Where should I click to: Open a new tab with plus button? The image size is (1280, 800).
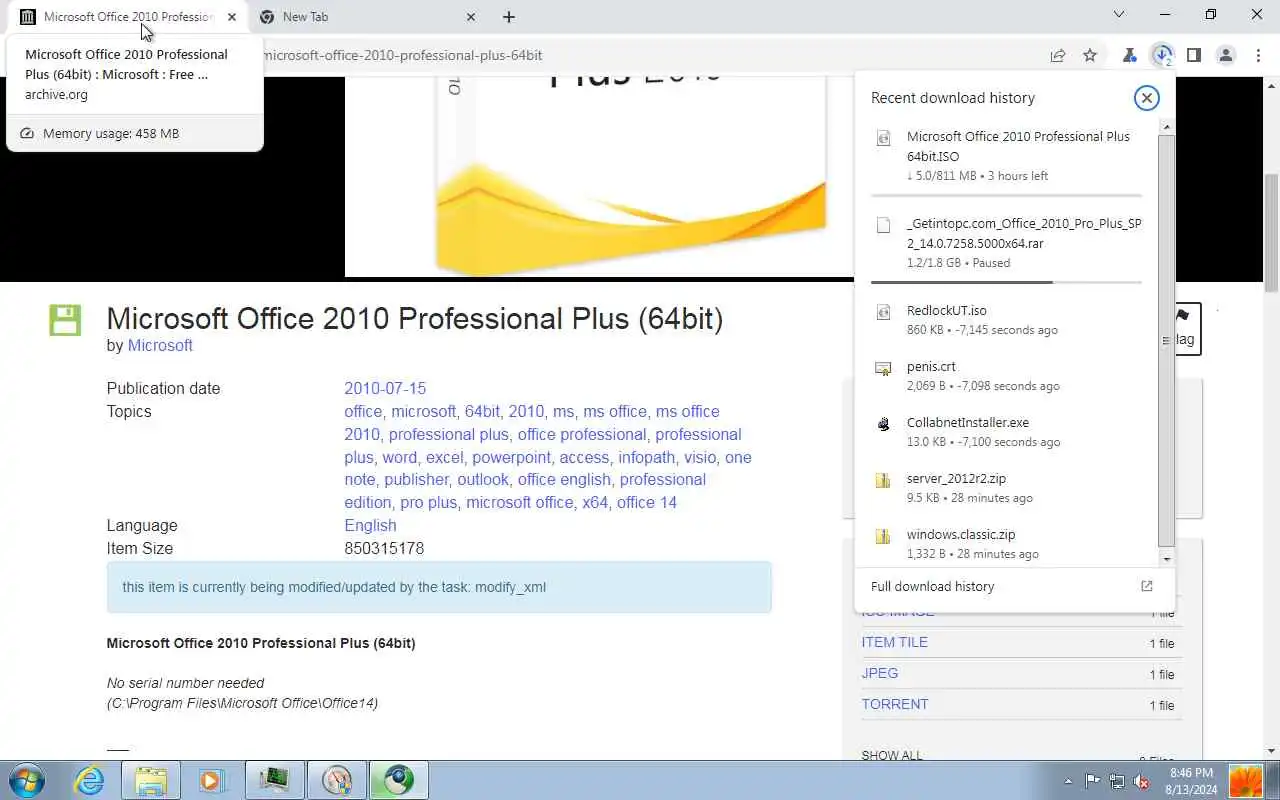pyautogui.click(x=509, y=17)
